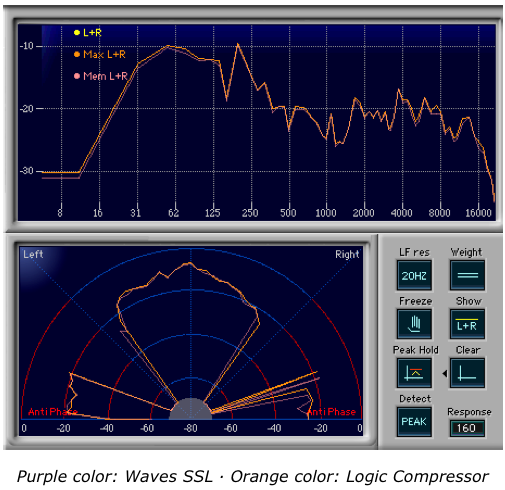
Task: Click the -80 center scale marker
Action: (191, 428)
